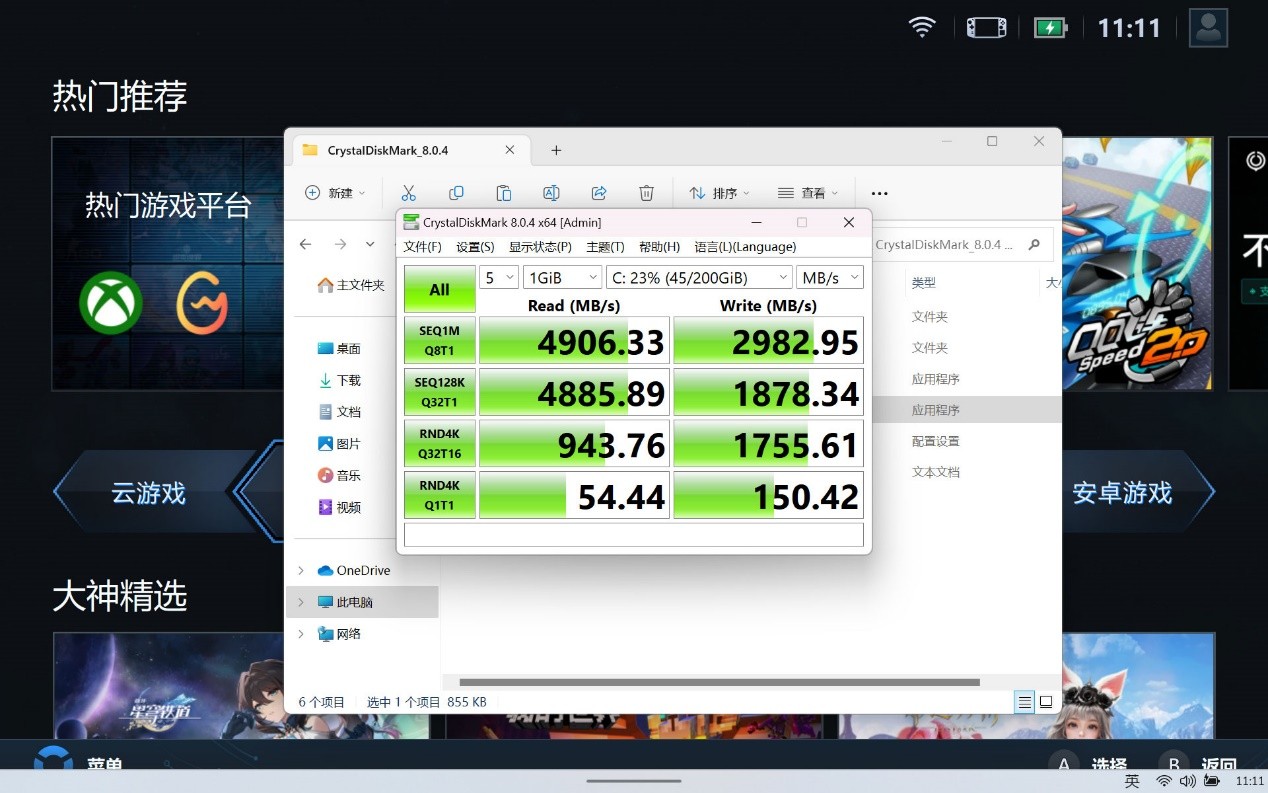Select the 文本文档 file row
Image resolution: width=1268 pixels, height=793 pixels.
point(935,472)
